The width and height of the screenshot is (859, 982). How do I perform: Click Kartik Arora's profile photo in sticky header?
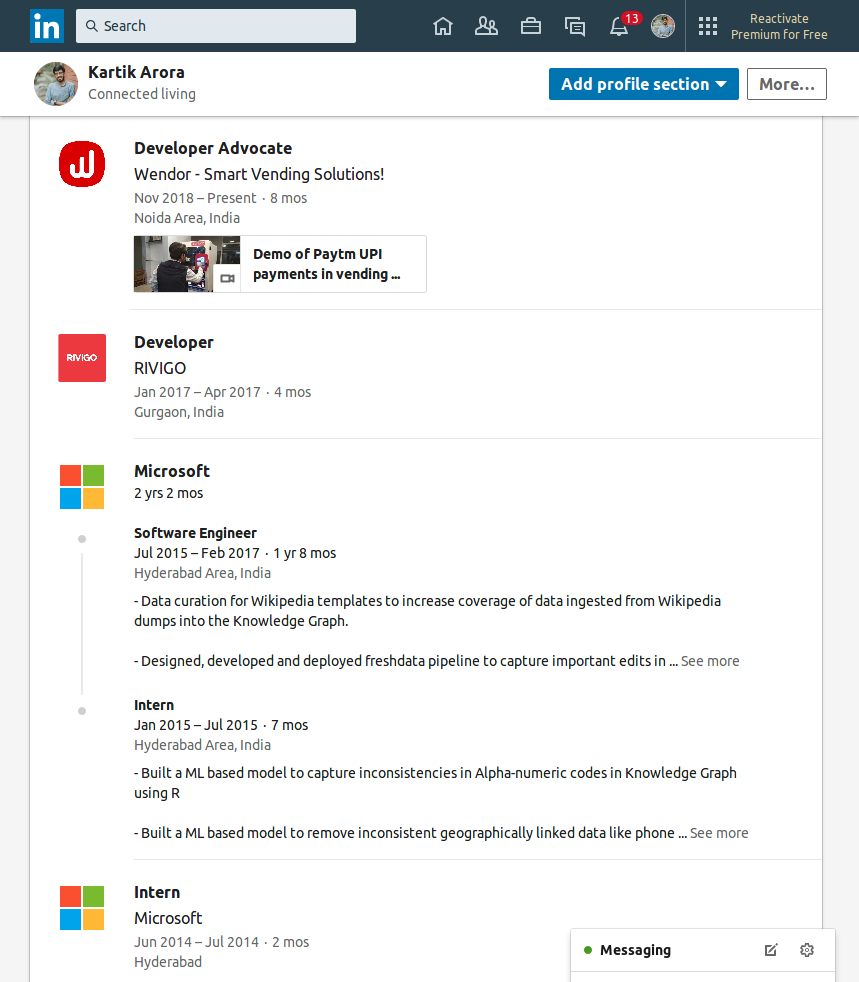coord(56,84)
